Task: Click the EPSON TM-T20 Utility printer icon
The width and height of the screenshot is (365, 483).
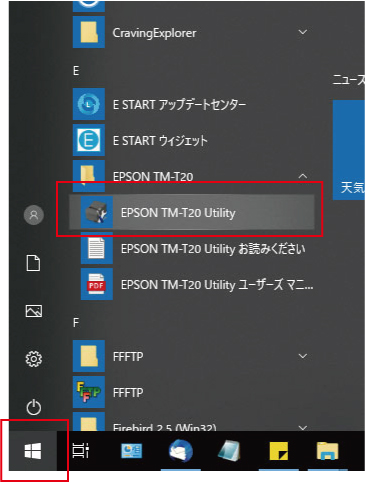Action: (x=97, y=212)
